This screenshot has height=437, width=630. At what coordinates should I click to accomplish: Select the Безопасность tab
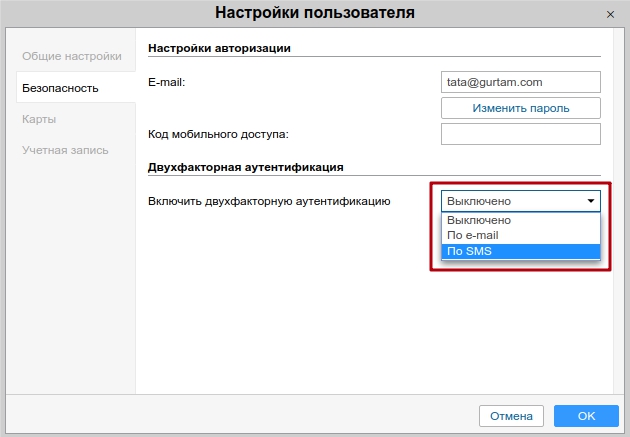[x=61, y=88]
